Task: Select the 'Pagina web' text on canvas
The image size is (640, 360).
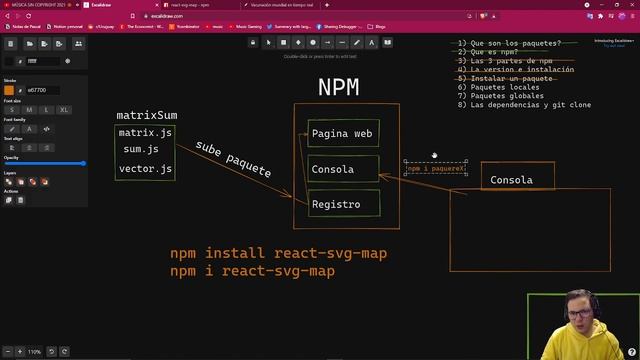Action: point(342,133)
